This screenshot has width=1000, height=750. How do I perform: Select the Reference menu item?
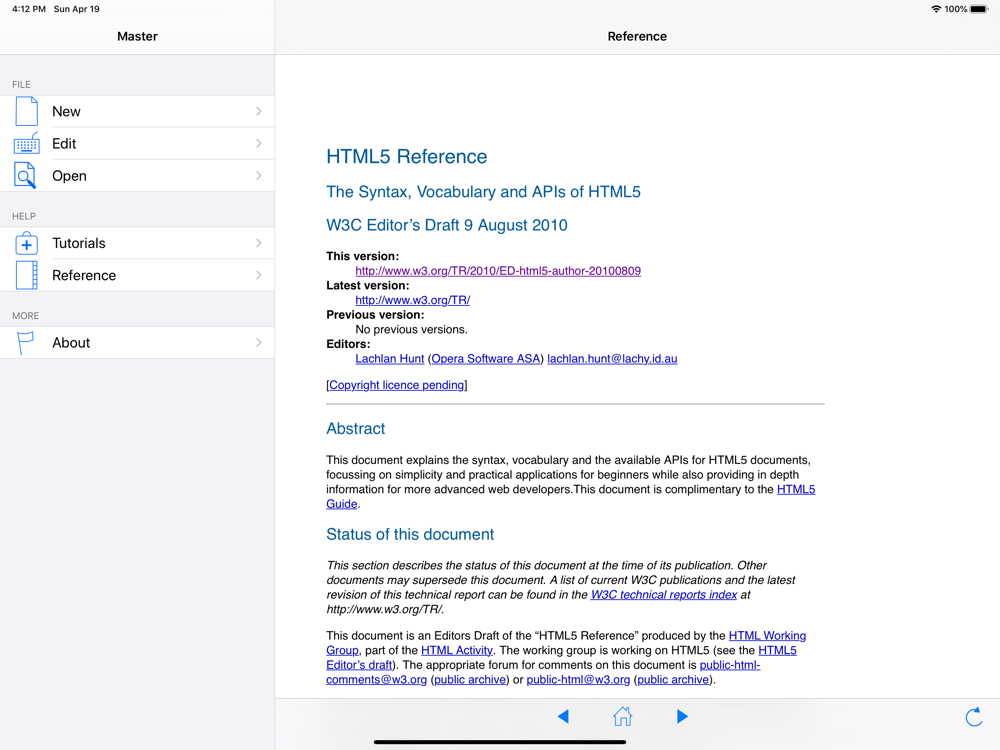[137, 276]
